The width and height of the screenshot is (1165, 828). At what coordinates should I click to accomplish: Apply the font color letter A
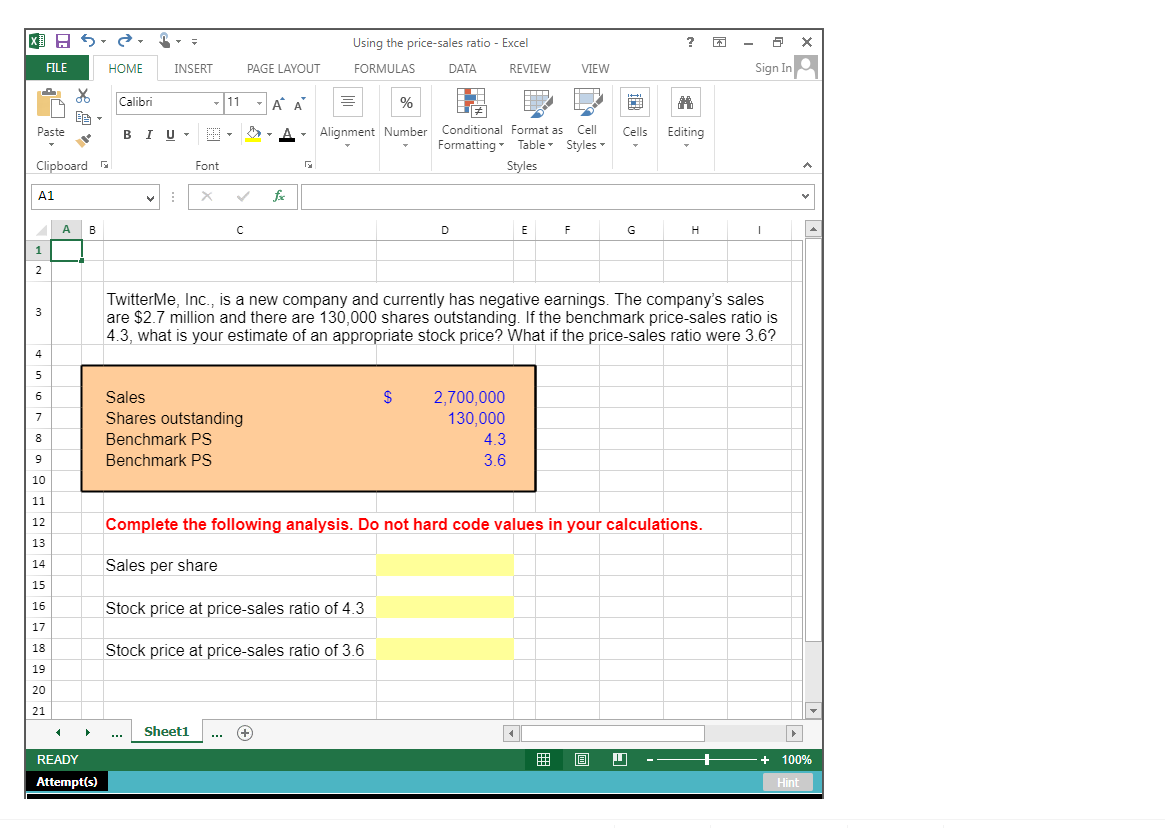288,135
